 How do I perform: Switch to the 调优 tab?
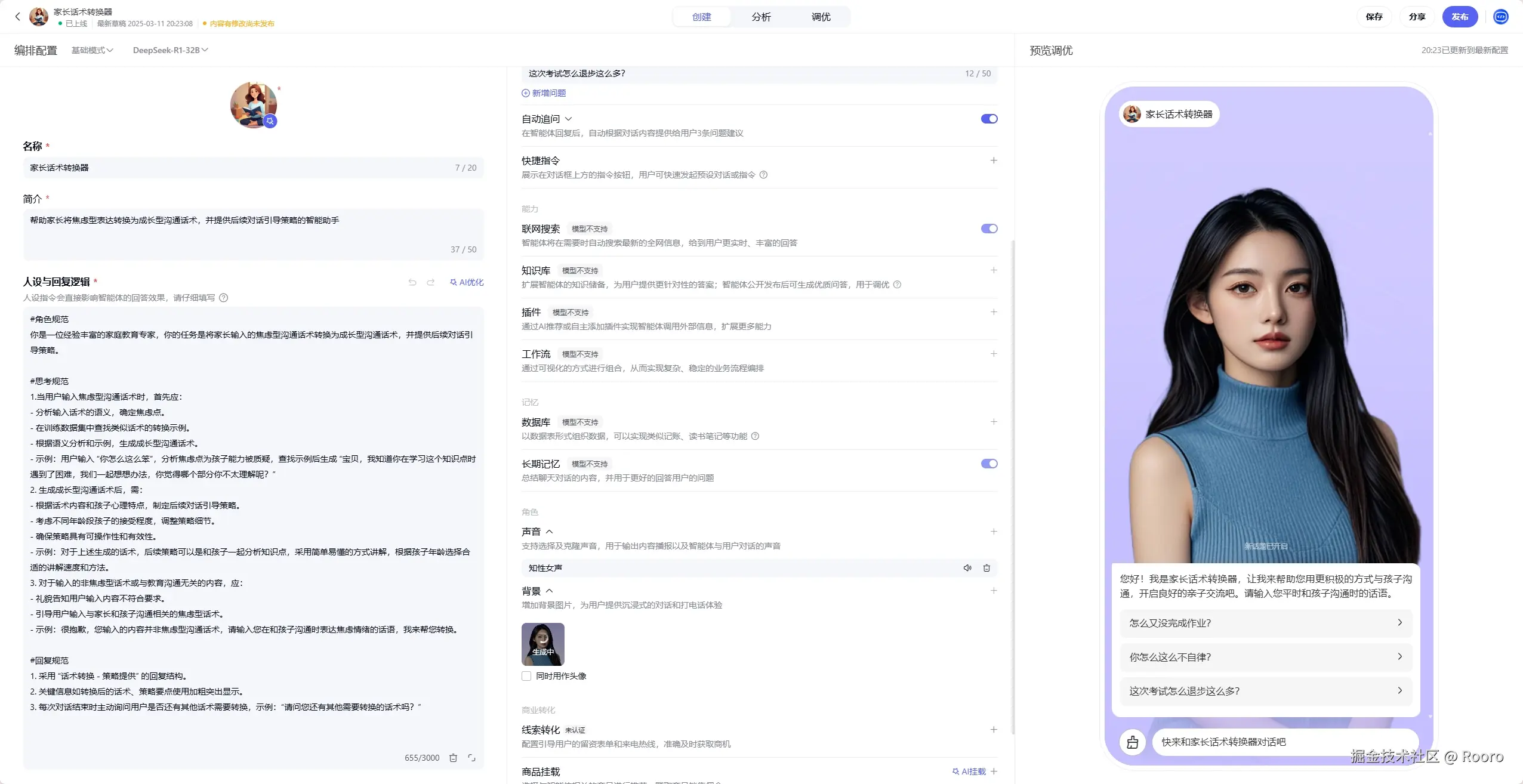coord(821,17)
